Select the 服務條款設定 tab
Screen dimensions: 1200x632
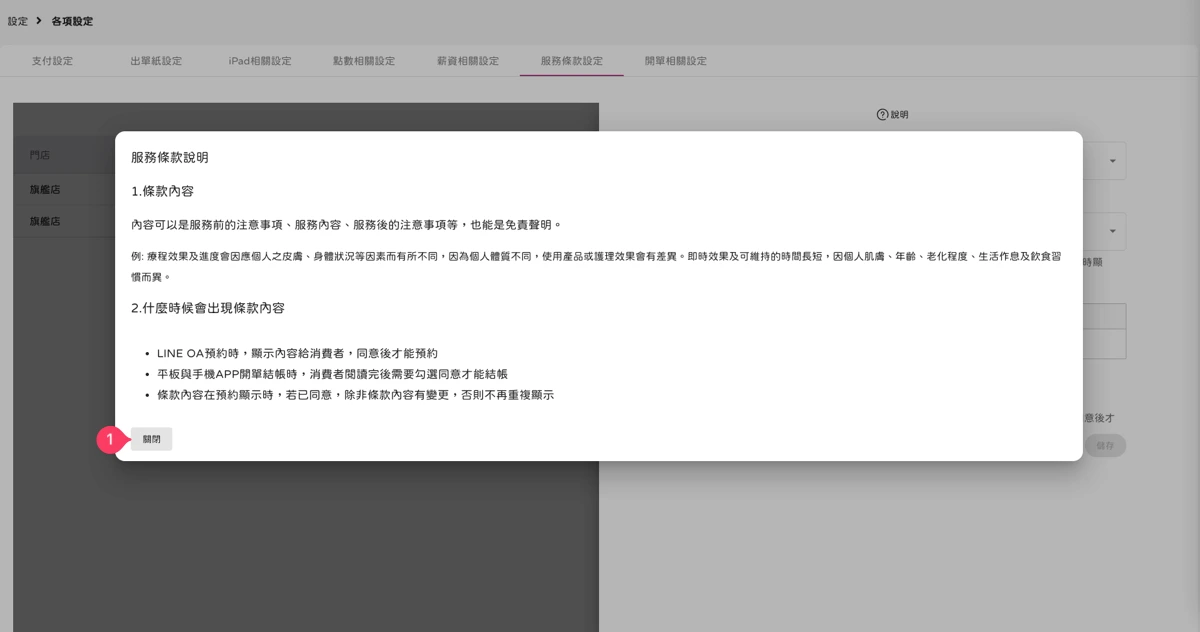coord(572,61)
